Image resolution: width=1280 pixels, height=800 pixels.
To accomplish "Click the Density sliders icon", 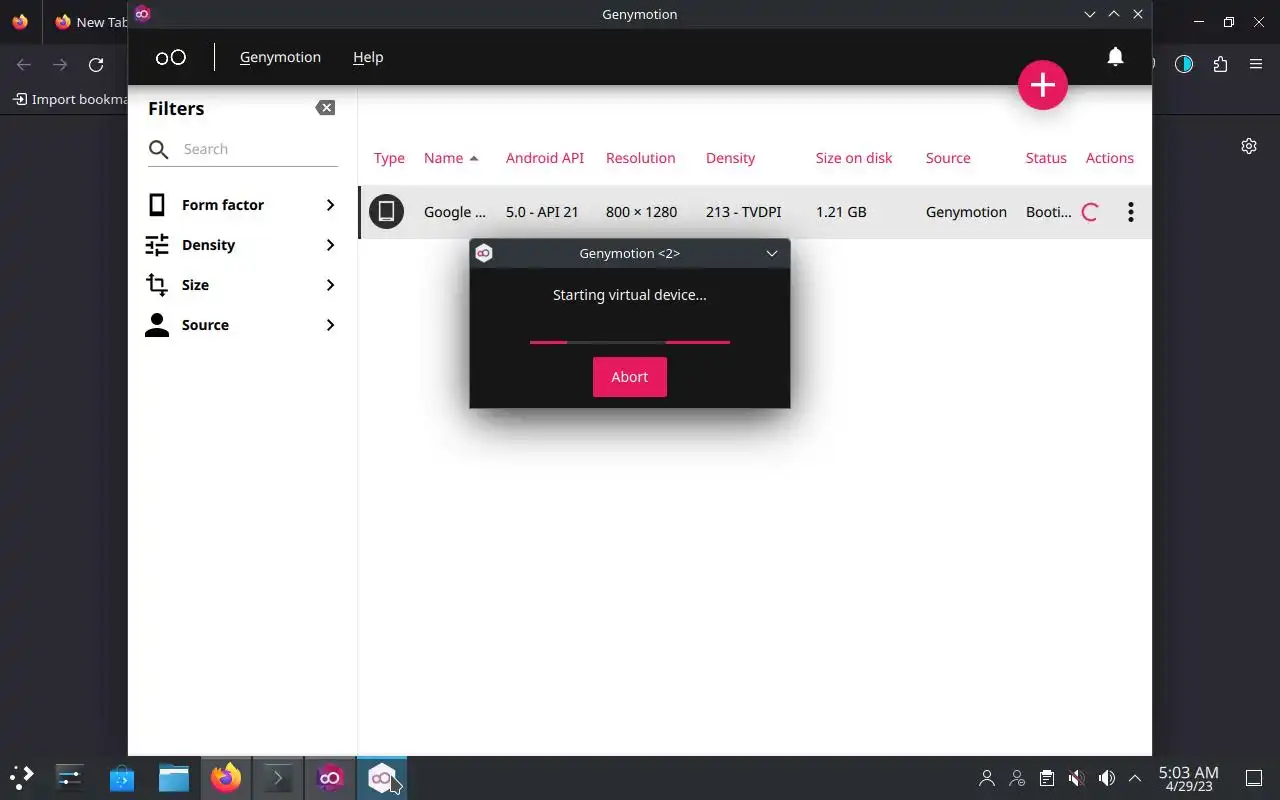I will 157,245.
